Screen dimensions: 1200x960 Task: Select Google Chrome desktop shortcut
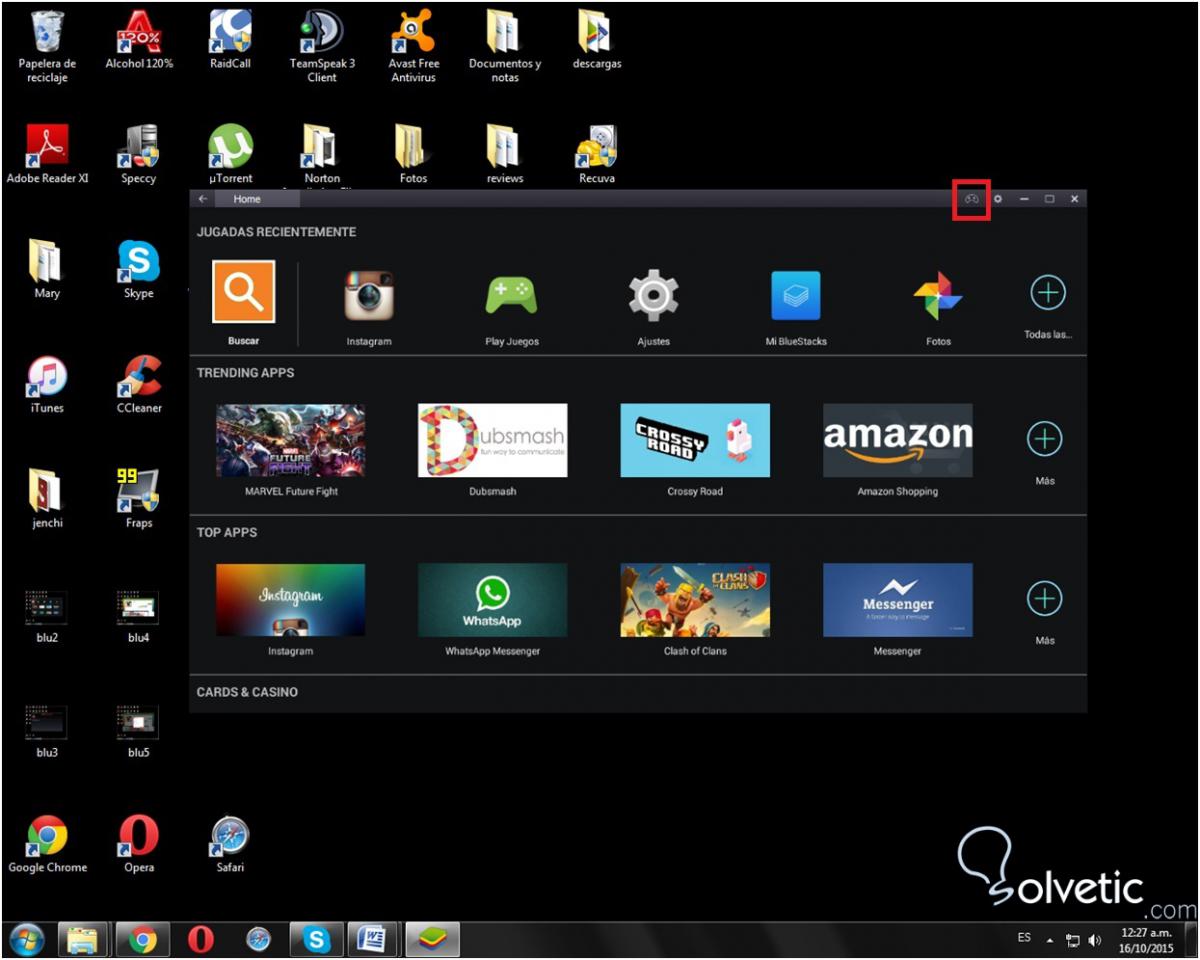(x=47, y=845)
